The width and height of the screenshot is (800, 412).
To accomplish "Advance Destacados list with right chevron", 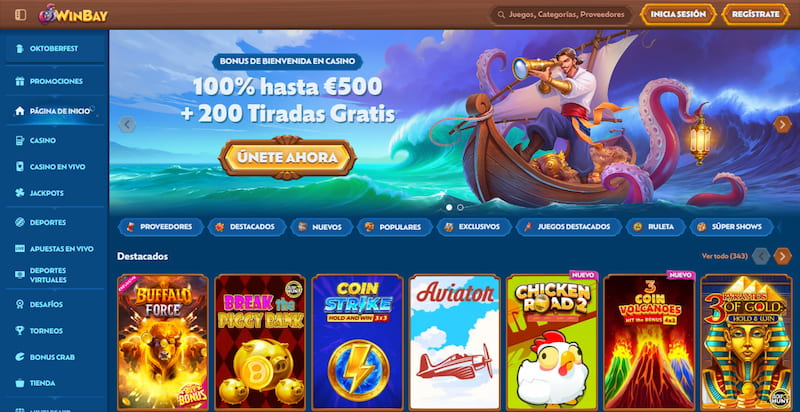I will click(x=782, y=256).
